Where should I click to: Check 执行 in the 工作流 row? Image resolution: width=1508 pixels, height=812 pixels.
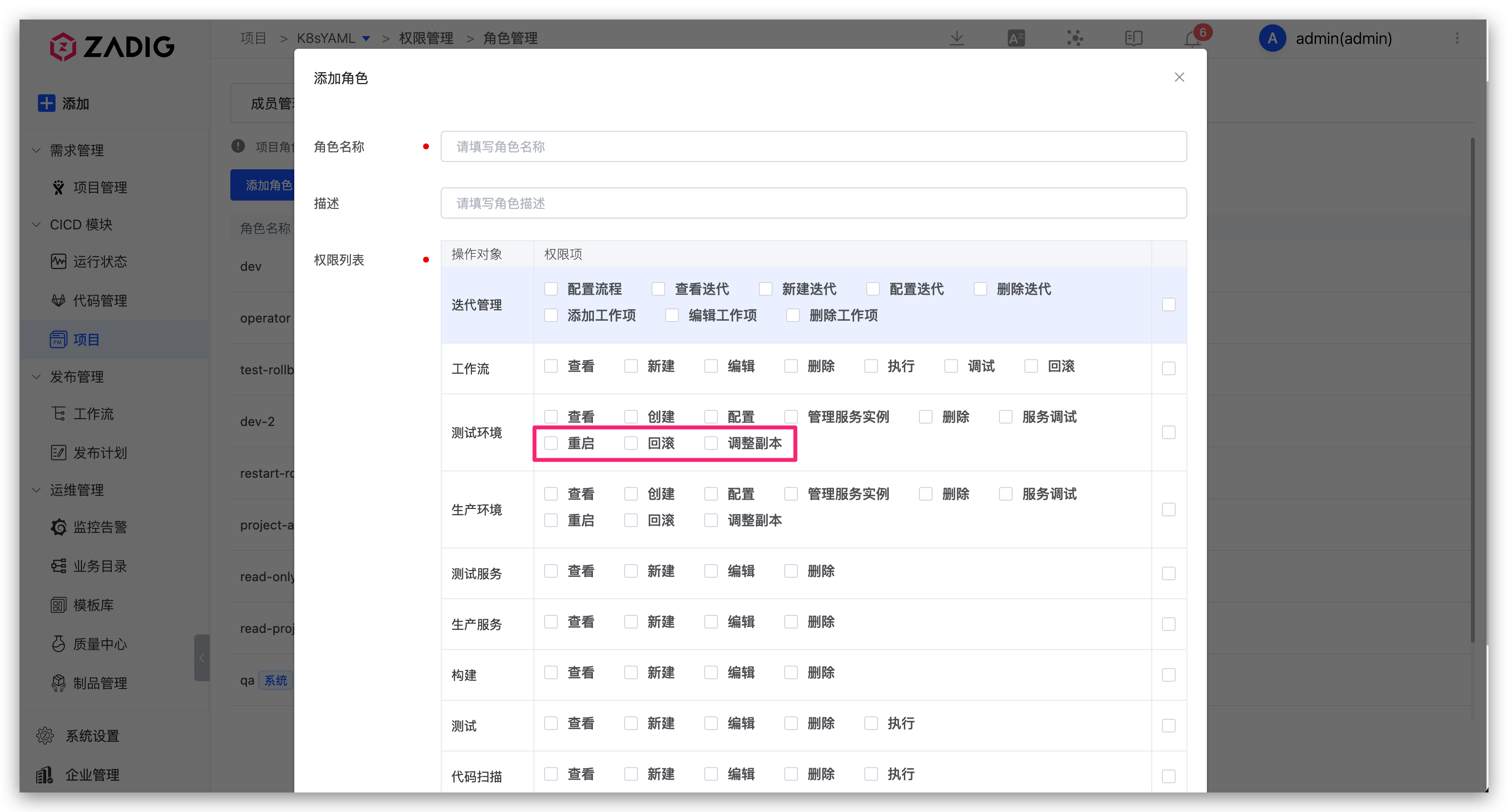[871, 366]
